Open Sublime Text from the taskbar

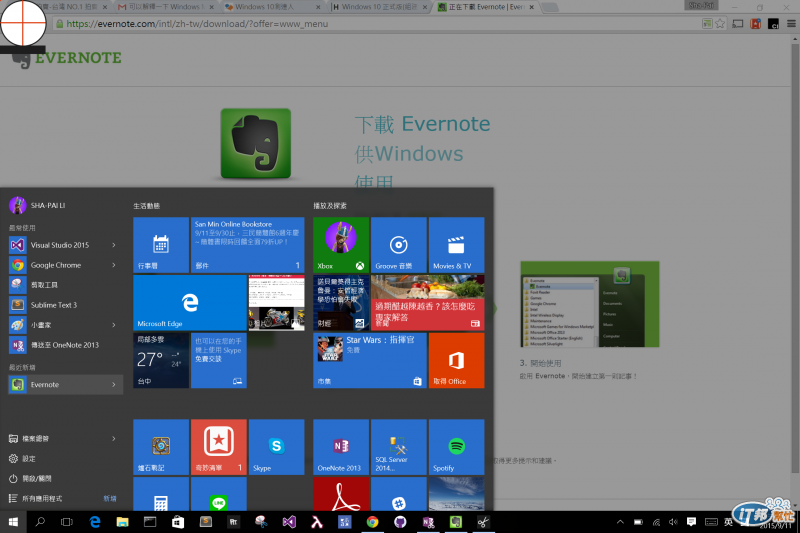click(206, 522)
